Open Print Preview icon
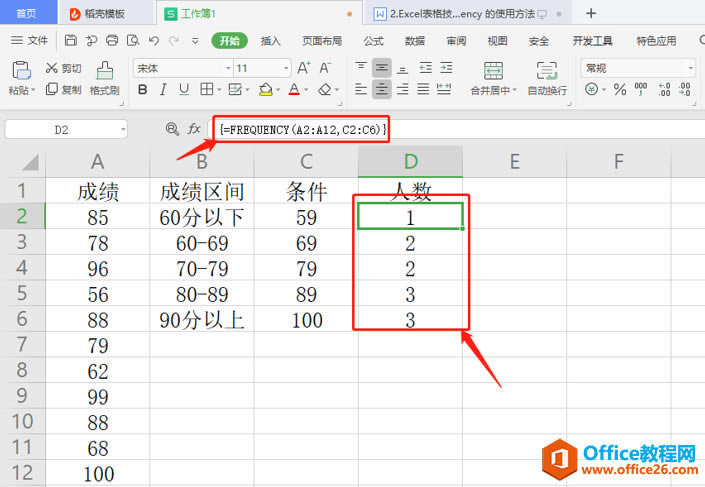This screenshot has height=487, width=705. click(133, 40)
